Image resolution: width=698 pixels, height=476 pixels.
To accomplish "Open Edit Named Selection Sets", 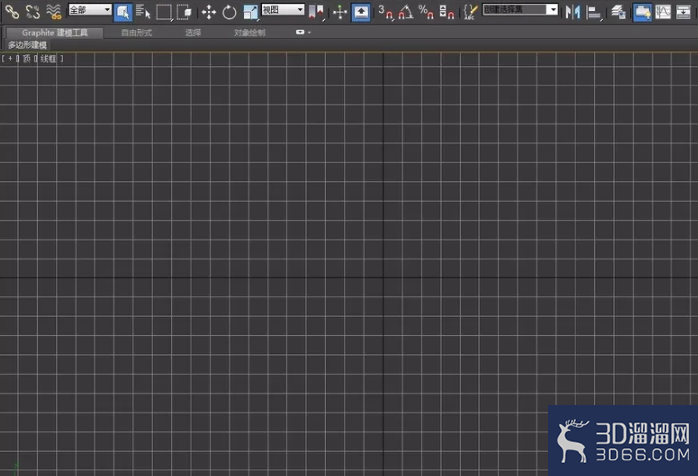I will coord(470,12).
